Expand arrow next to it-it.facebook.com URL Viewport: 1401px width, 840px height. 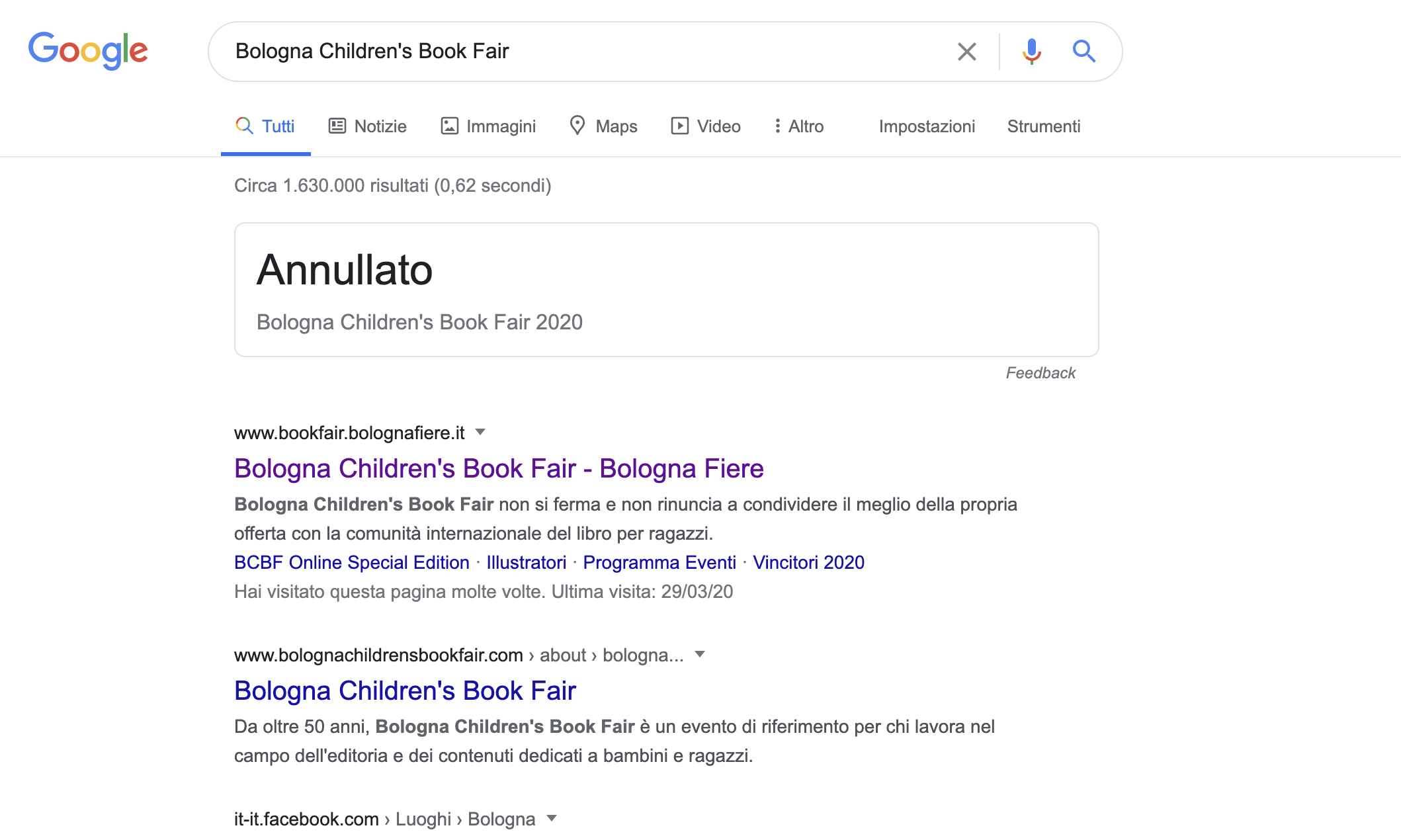[x=552, y=819]
